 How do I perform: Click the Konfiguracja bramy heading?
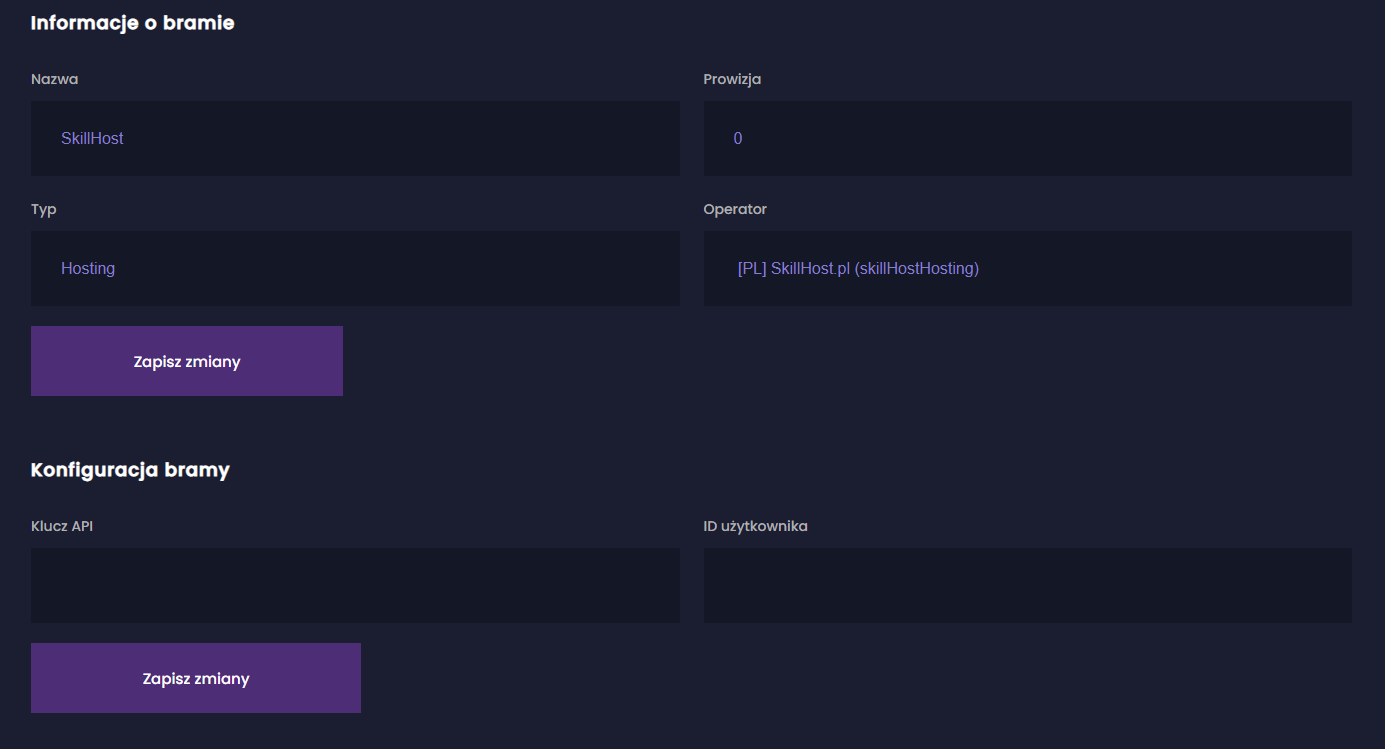coord(130,470)
